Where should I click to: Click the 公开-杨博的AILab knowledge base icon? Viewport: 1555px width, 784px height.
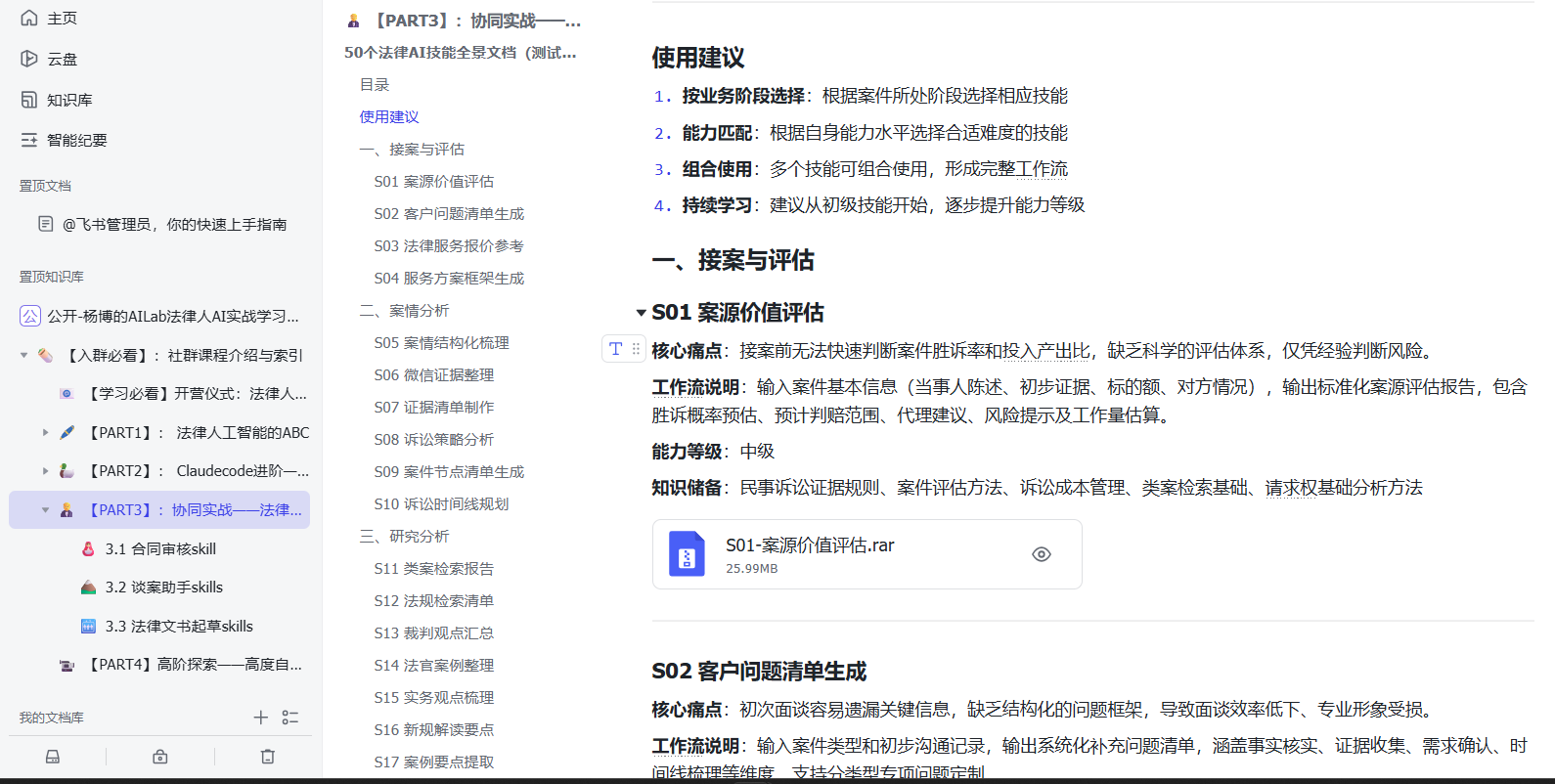pos(30,316)
